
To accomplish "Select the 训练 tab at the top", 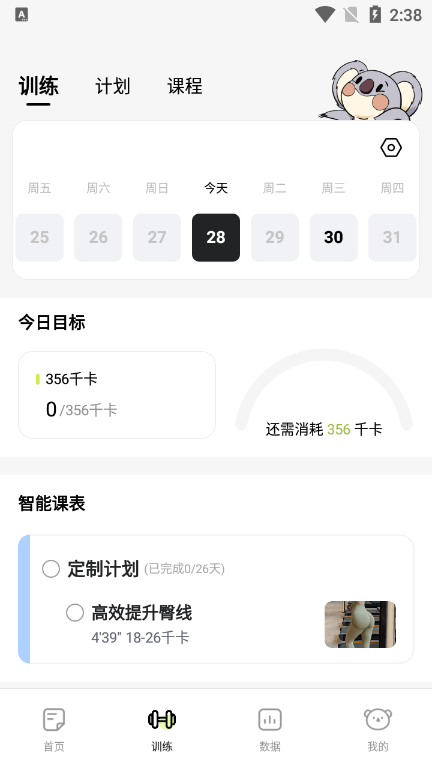I will (39, 87).
